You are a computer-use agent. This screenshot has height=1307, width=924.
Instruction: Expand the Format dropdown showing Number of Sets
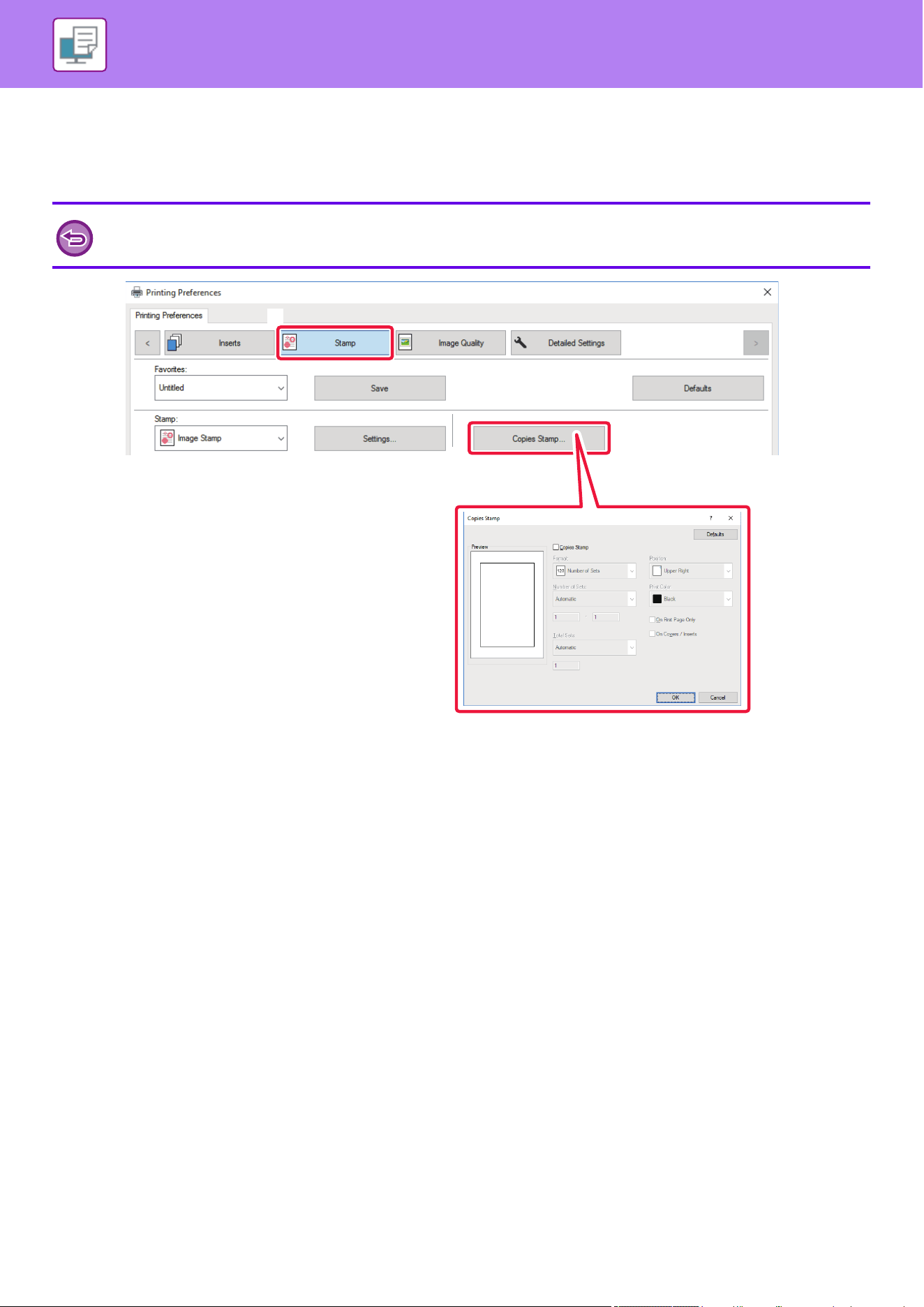pyautogui.click(x=595, y=571)
